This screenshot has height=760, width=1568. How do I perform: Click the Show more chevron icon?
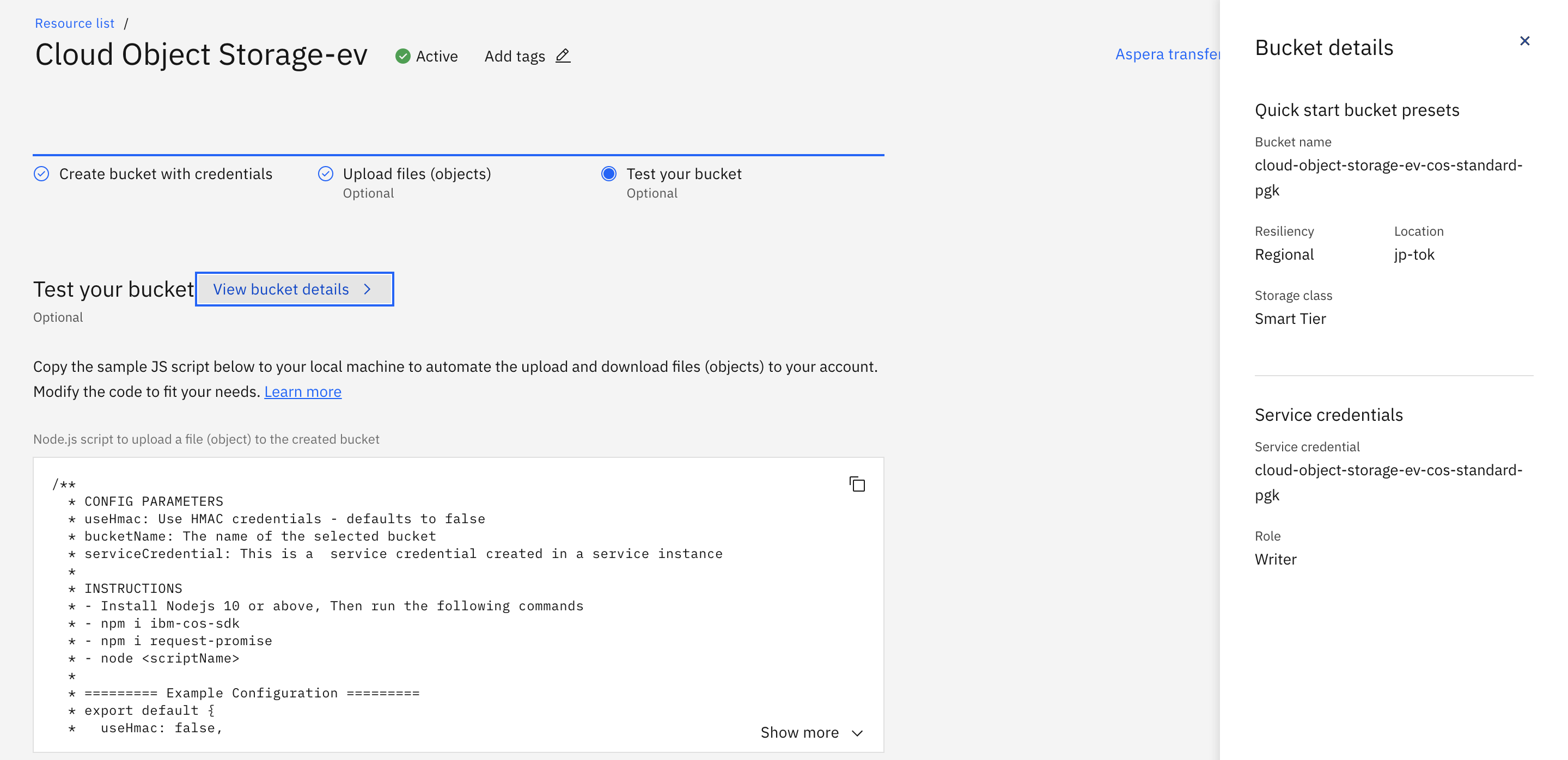[x=857, y=733]
